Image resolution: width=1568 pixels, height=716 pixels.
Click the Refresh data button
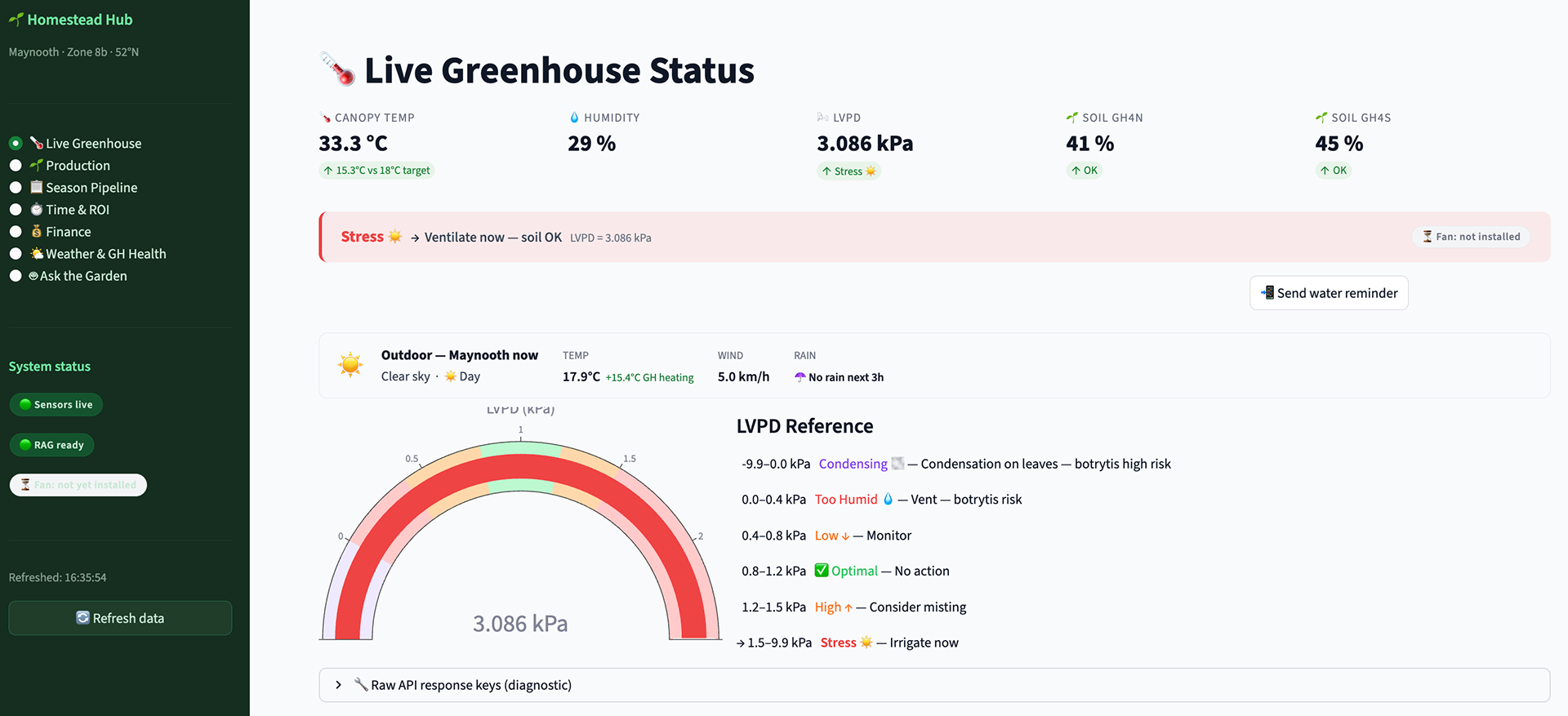click(120, 618)
